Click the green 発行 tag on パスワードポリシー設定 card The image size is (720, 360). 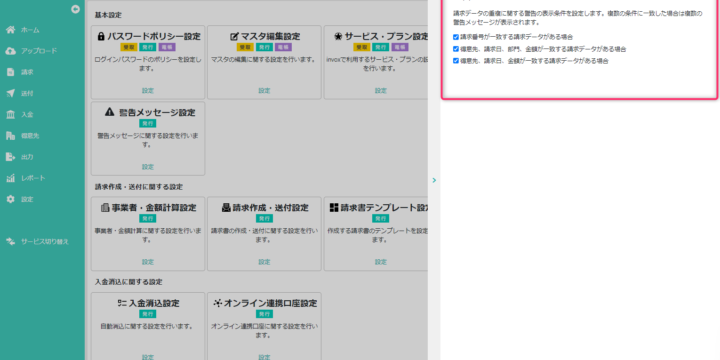pos(148,47)
